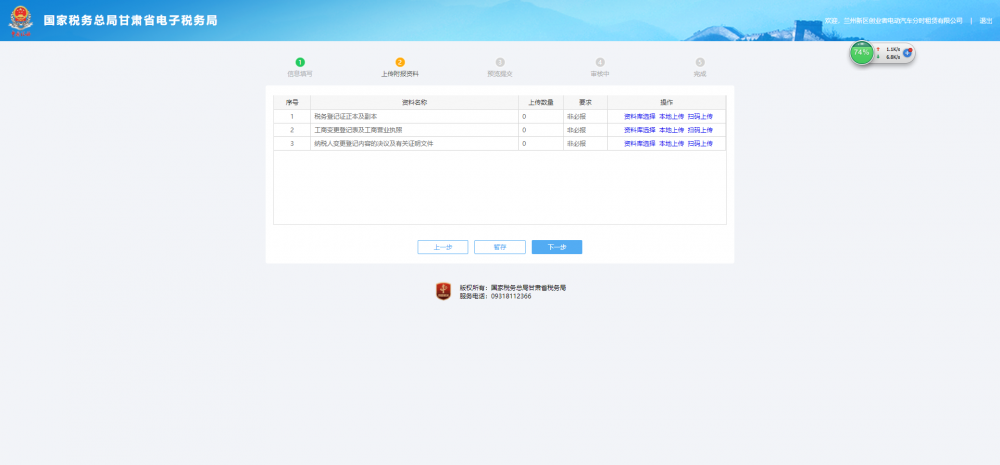Click the tax bureau emblem logo in header
This screenshot has width=1000, height=465.
tap(21, 21)
